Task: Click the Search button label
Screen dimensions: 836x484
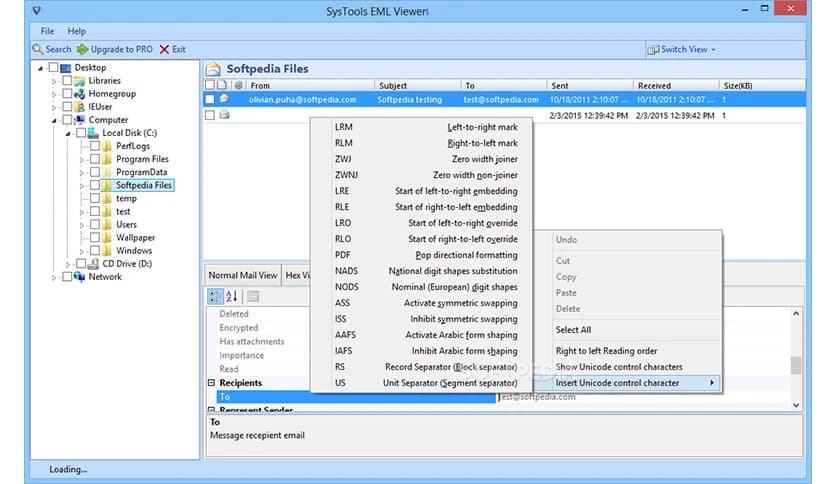Action: tap(58, 49)
